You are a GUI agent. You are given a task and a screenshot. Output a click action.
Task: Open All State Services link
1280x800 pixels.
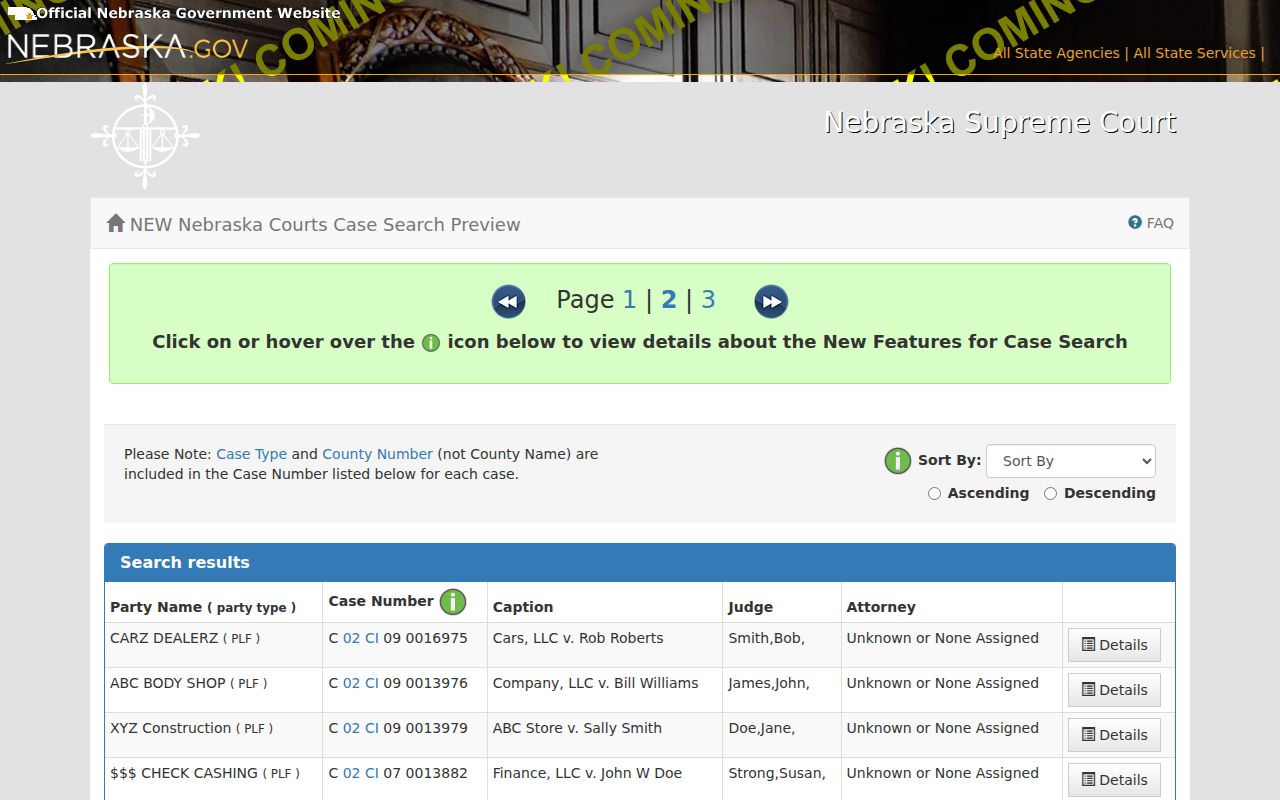[x=1194, y=53]
